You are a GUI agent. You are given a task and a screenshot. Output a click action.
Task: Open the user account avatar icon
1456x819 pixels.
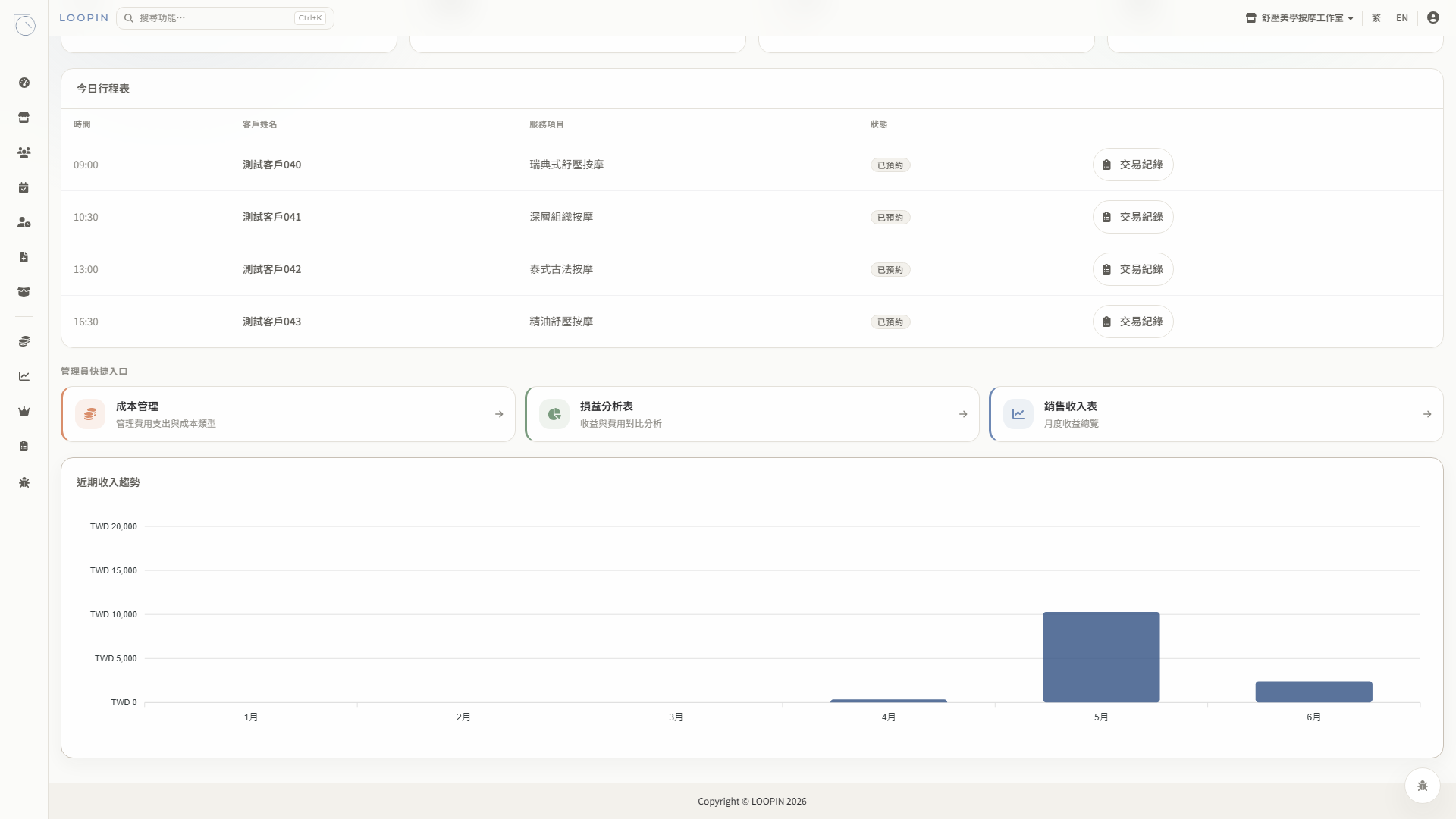(x=1433, y=17)
